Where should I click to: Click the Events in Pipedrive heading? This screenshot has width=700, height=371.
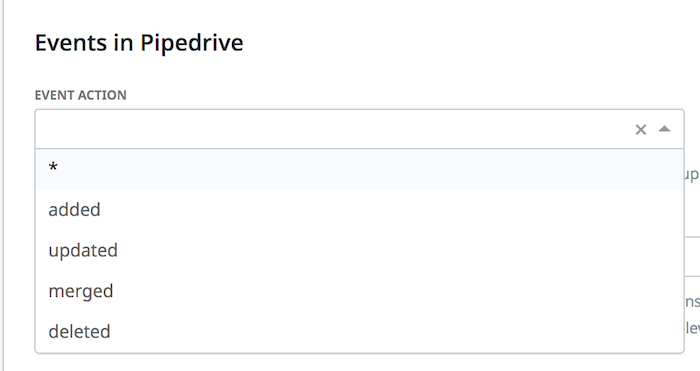139,43
